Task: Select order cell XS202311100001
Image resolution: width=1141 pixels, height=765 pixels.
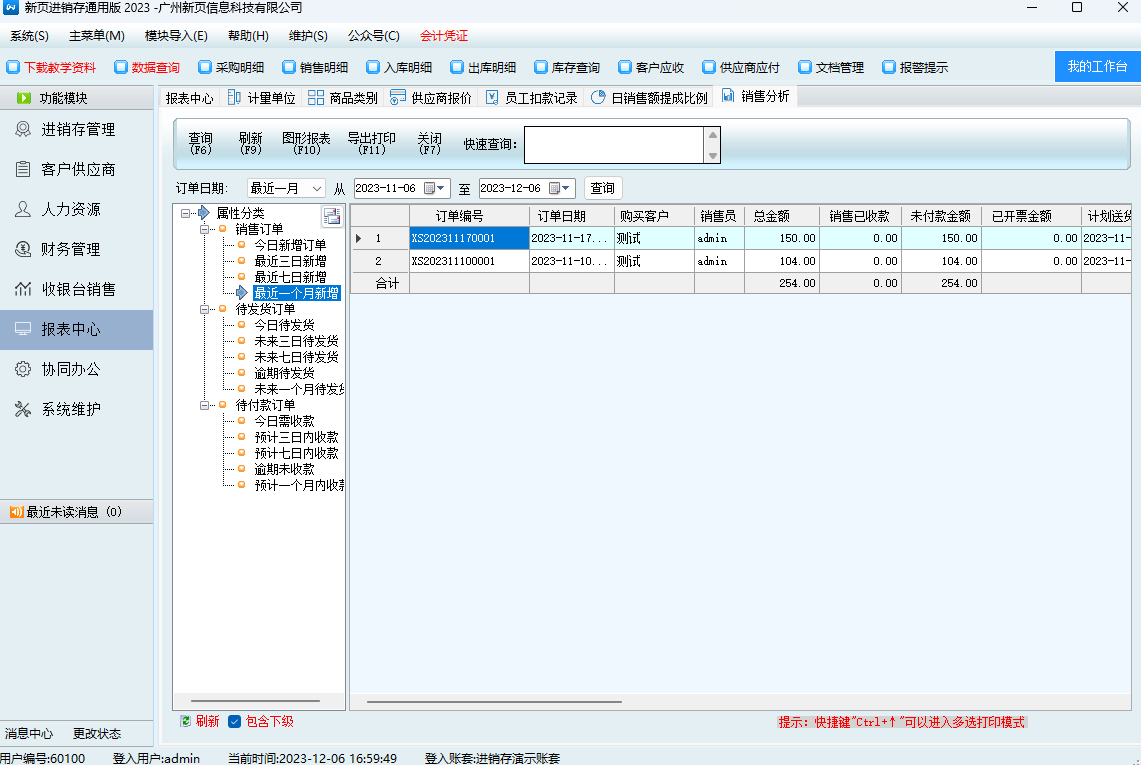Action: tap(469, 261)
